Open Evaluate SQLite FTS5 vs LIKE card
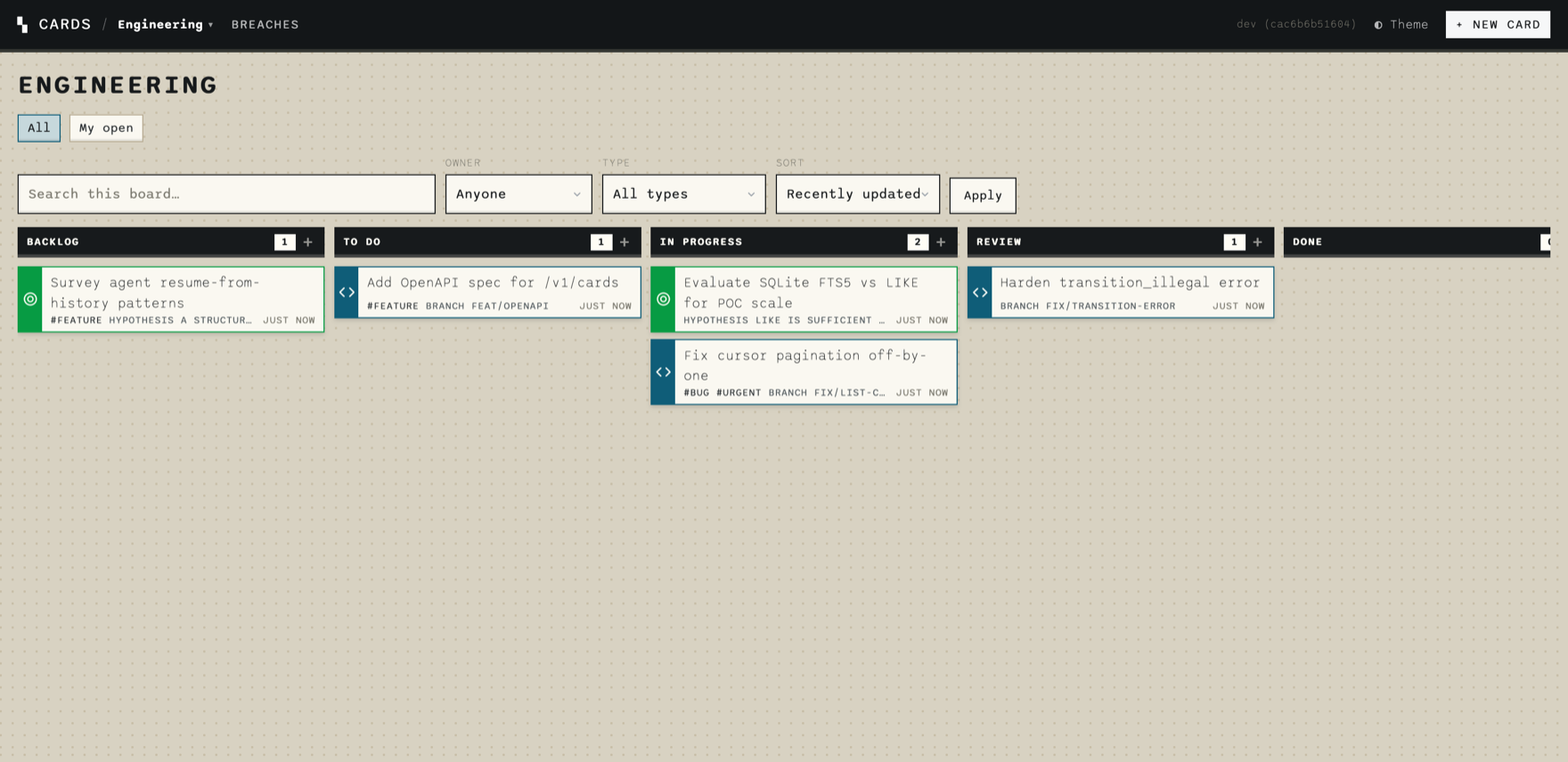Screen dimensions: 1568x762 click(804, 299)
